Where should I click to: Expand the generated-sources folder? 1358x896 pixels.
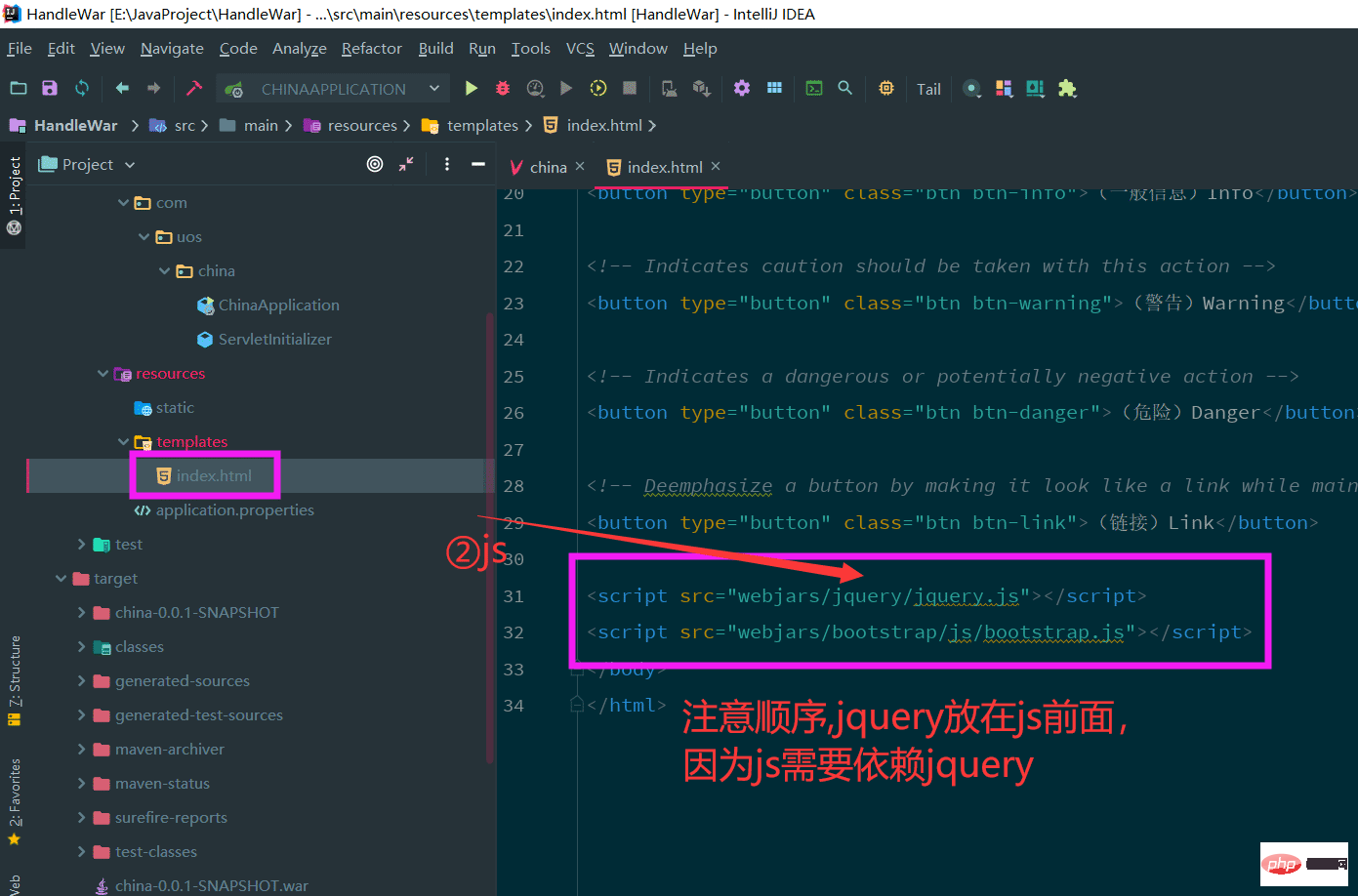(82, 681)
